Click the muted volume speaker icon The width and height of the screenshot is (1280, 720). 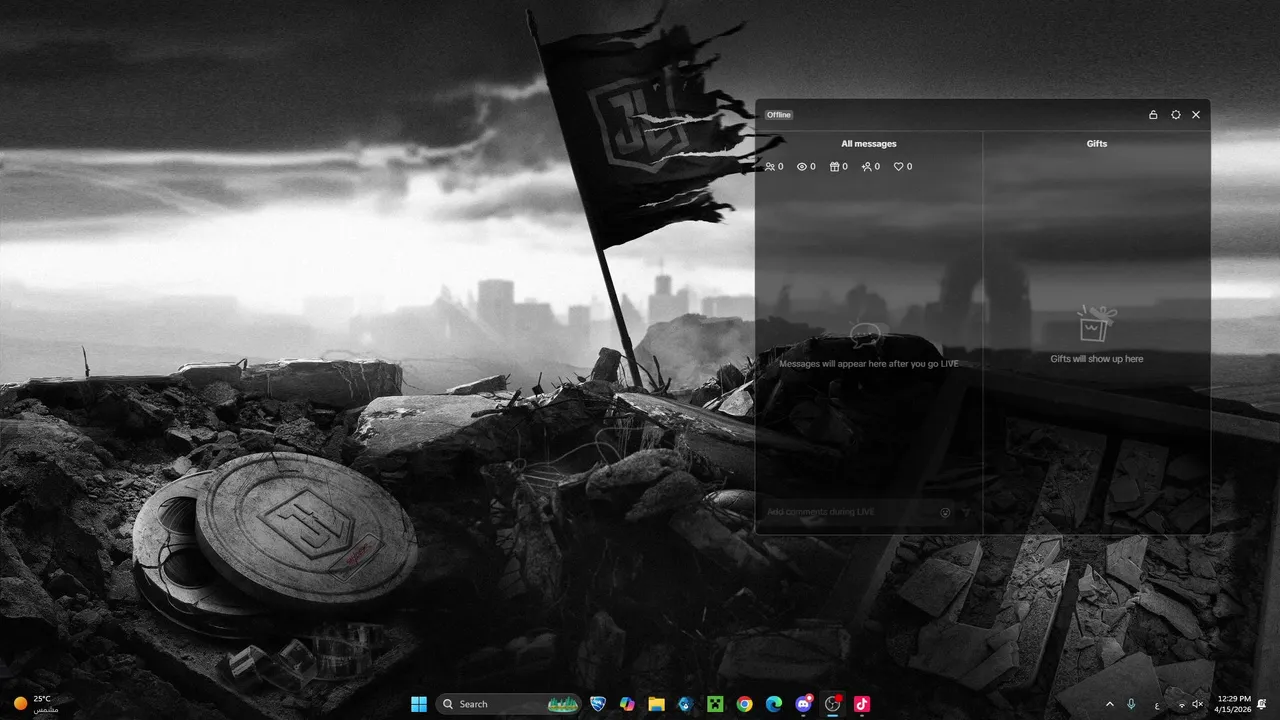coord(1198,705)
